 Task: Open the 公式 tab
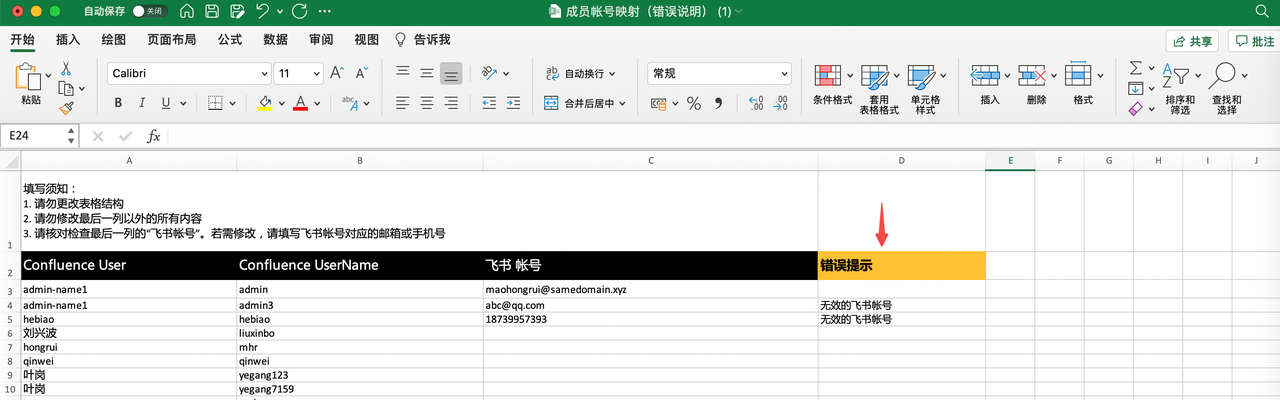pos(229,40)
